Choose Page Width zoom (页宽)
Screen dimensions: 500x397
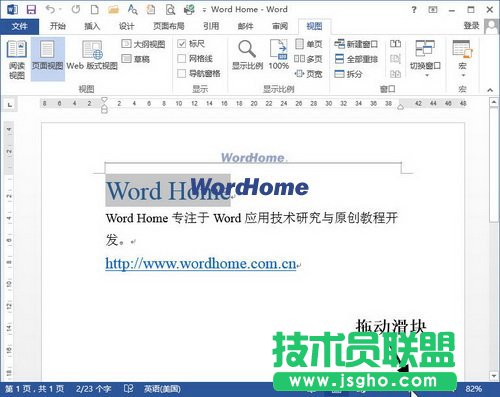308,74
